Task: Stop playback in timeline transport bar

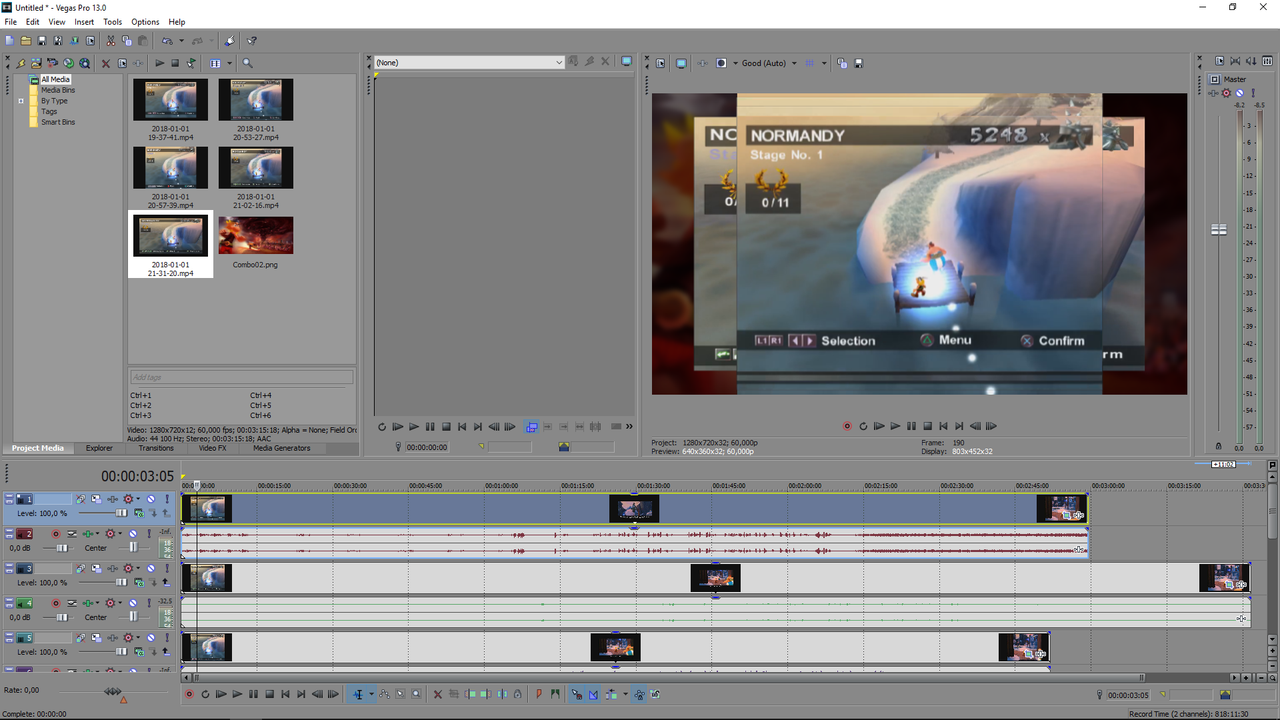Action: [x=269, y=694]
